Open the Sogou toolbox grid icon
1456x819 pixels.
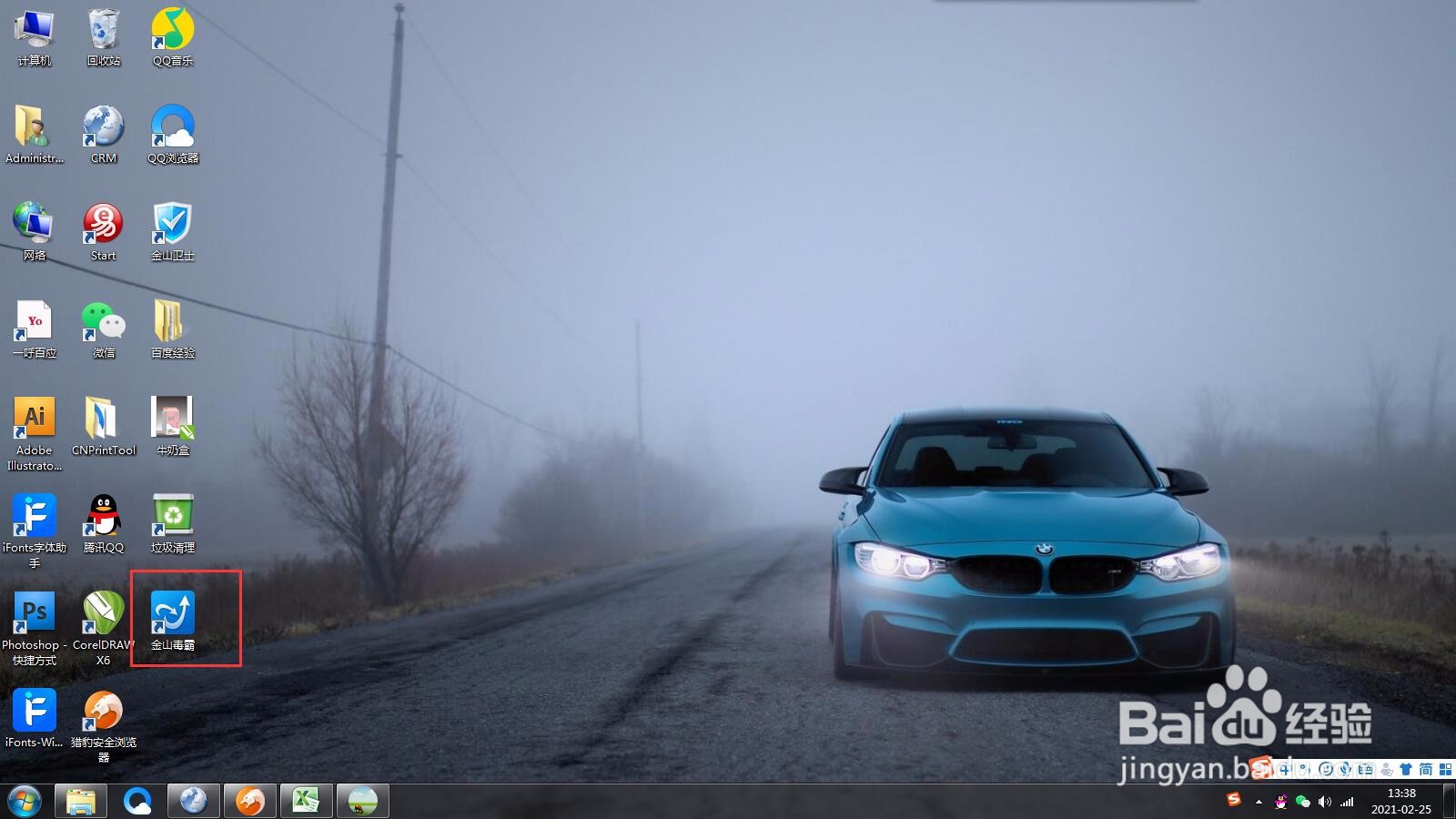coord(1445,770)
